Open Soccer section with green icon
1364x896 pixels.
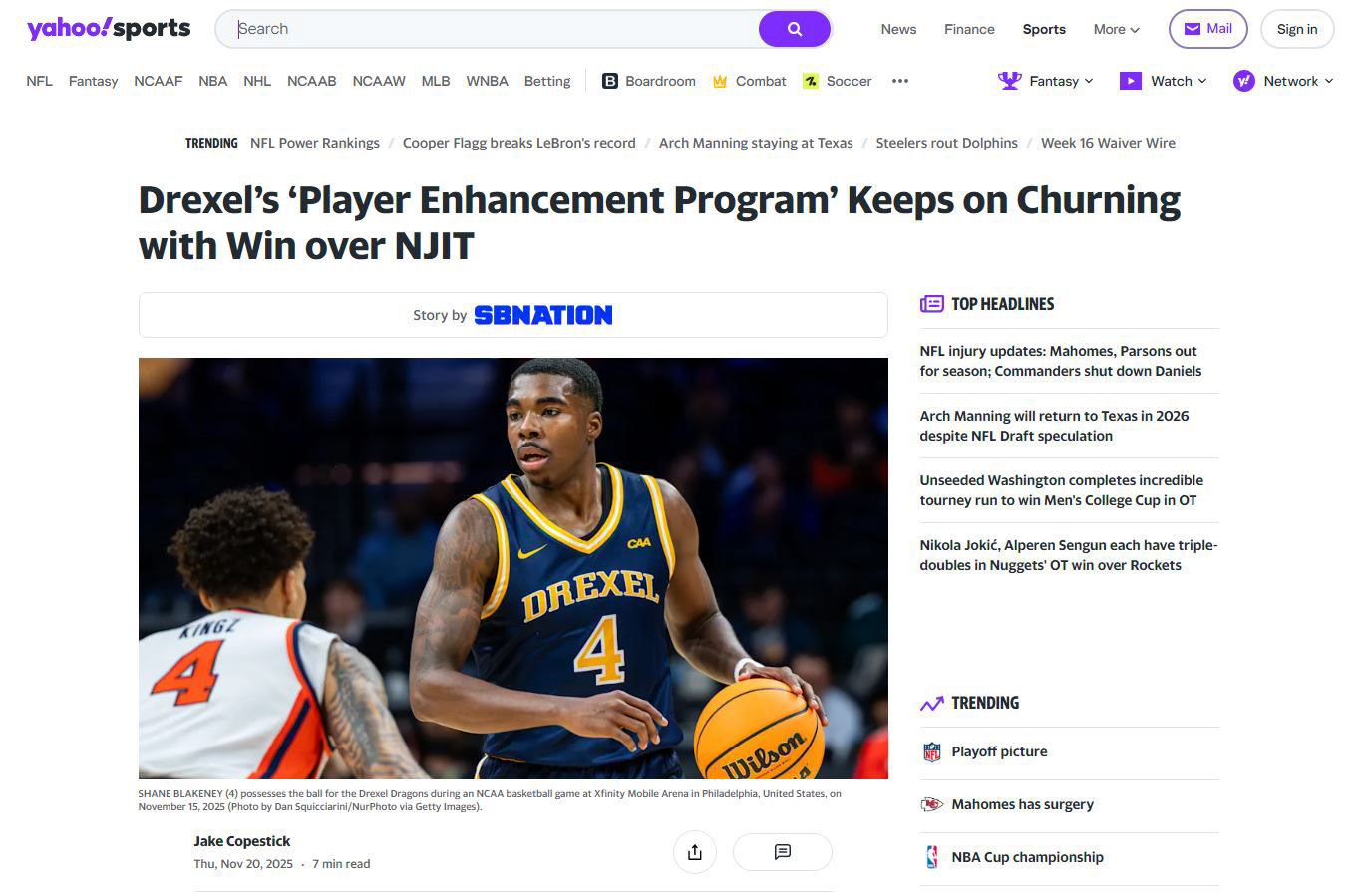pyautogui.click(x=838, y=81)
